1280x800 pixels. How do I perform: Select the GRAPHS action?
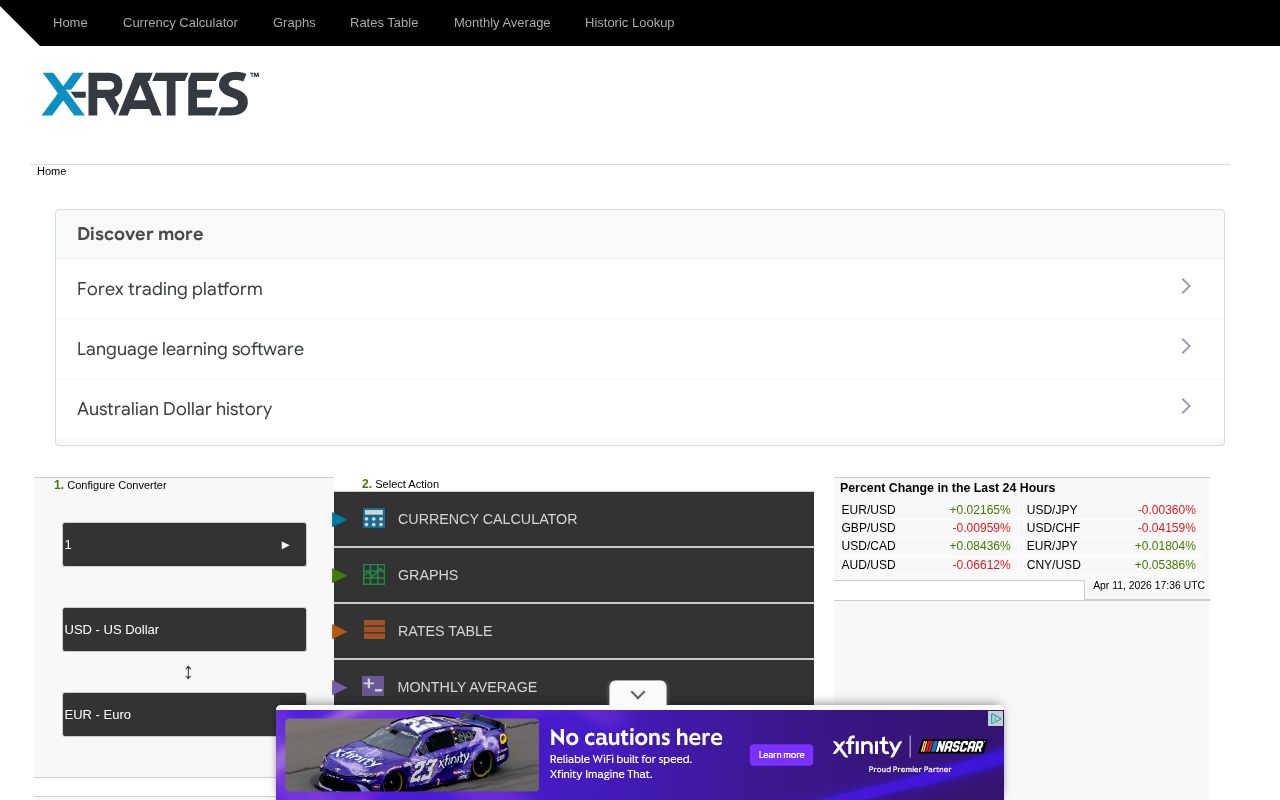tap(574, 575)
